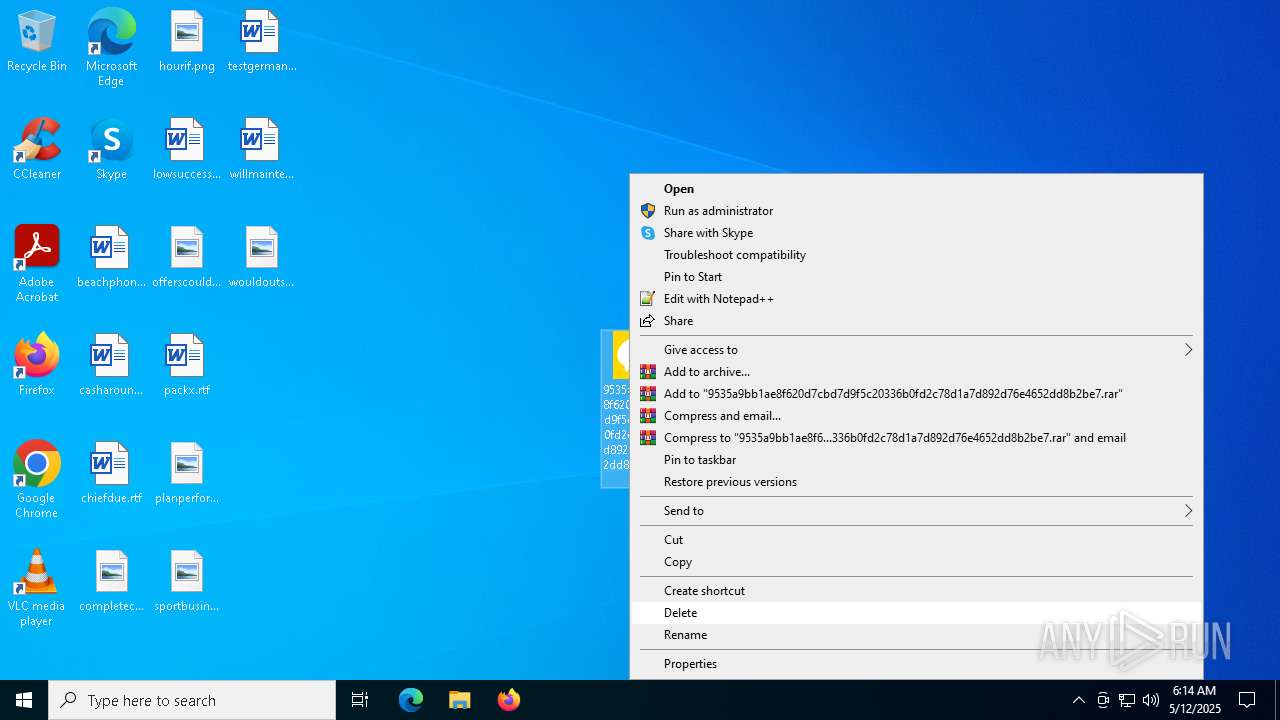The height and width of the screenshot is (720, 1280).
Task: Choose Delete from the context menu
Action: coord(916,613)
